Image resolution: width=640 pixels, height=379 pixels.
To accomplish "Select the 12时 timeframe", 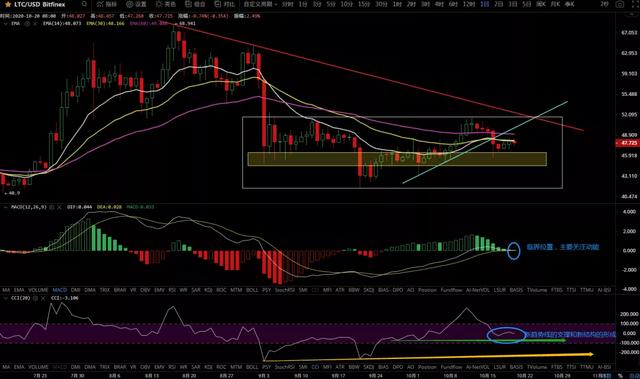I will (469, 4).
